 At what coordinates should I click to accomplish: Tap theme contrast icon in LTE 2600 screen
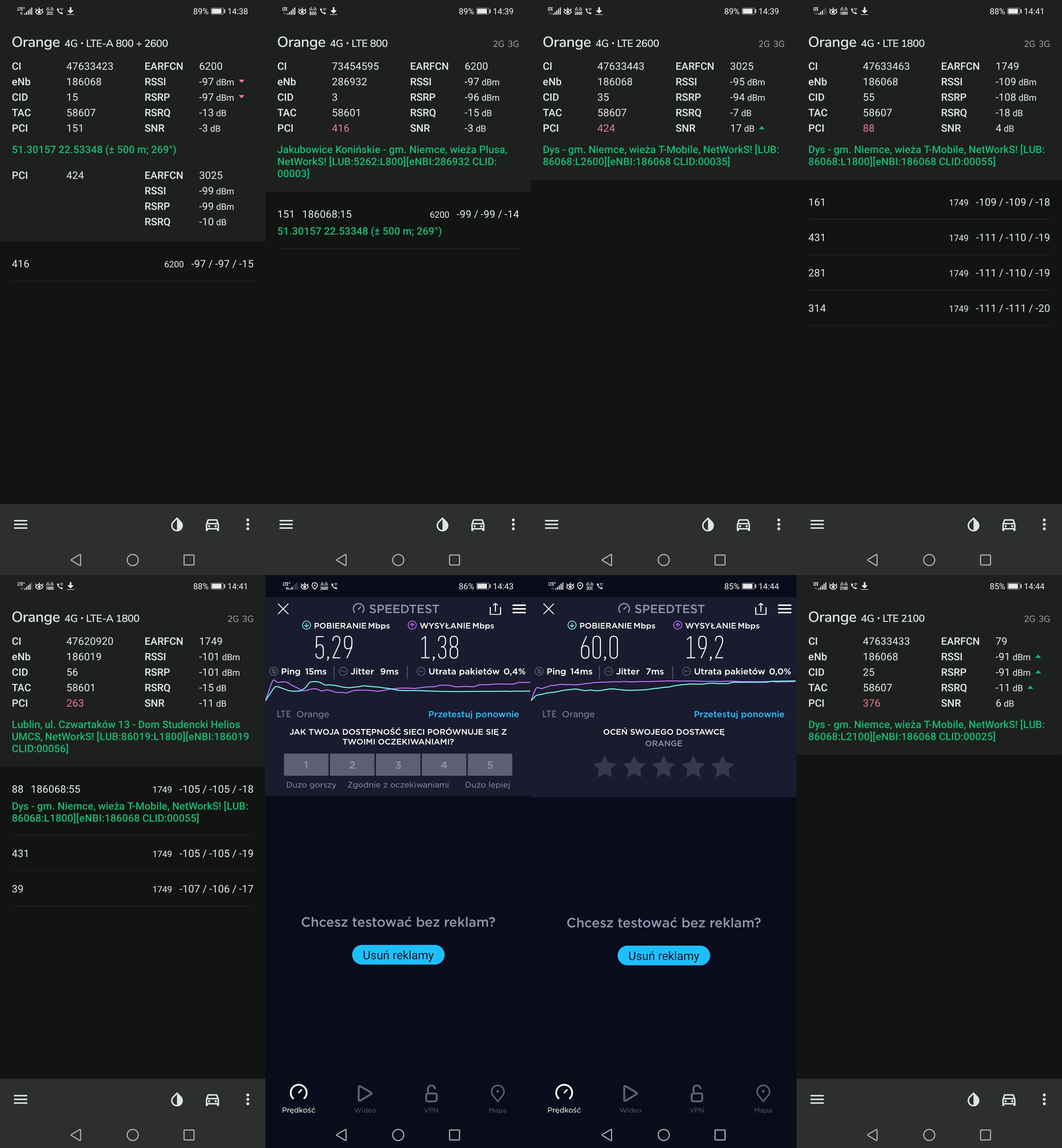pyautogui.click(x=708, y=524)
